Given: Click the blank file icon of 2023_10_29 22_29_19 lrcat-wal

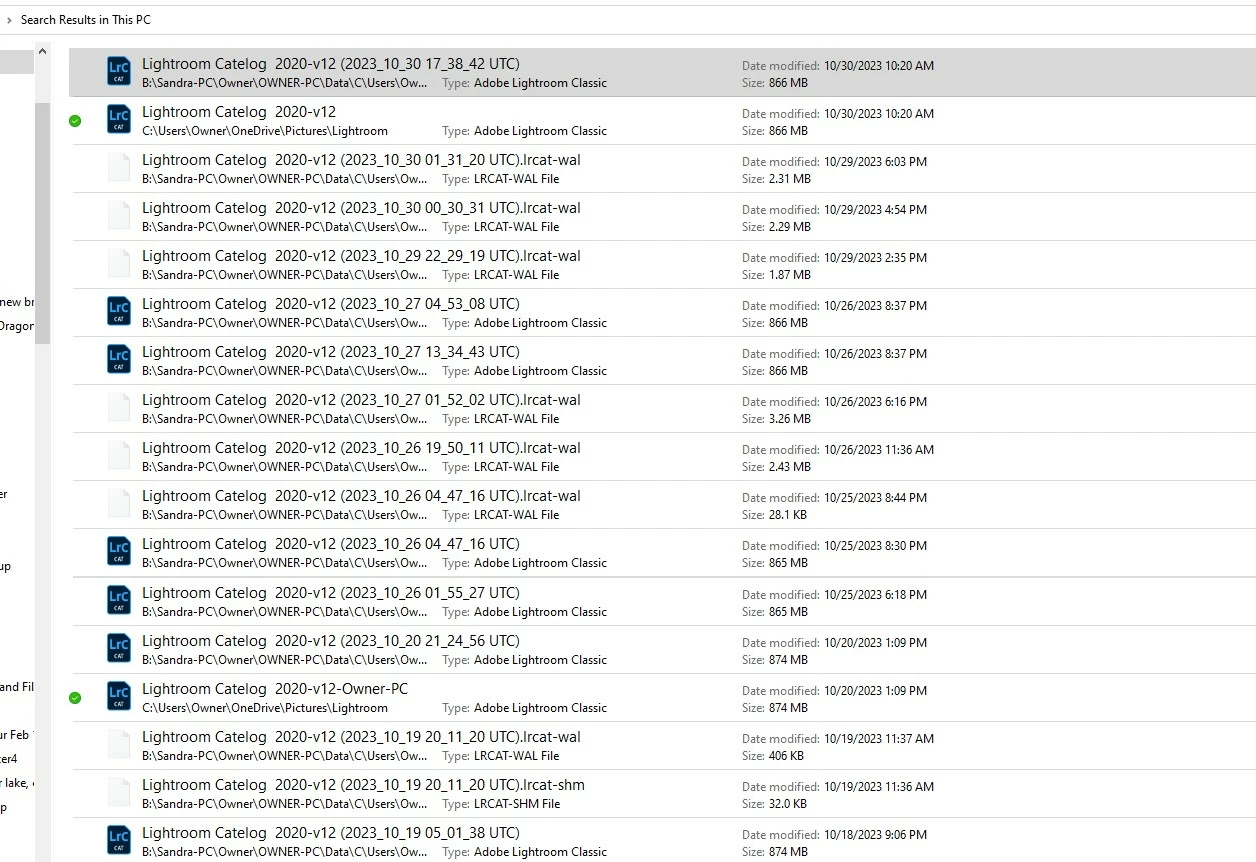Looking at the screenshot, I should point(119,264).
